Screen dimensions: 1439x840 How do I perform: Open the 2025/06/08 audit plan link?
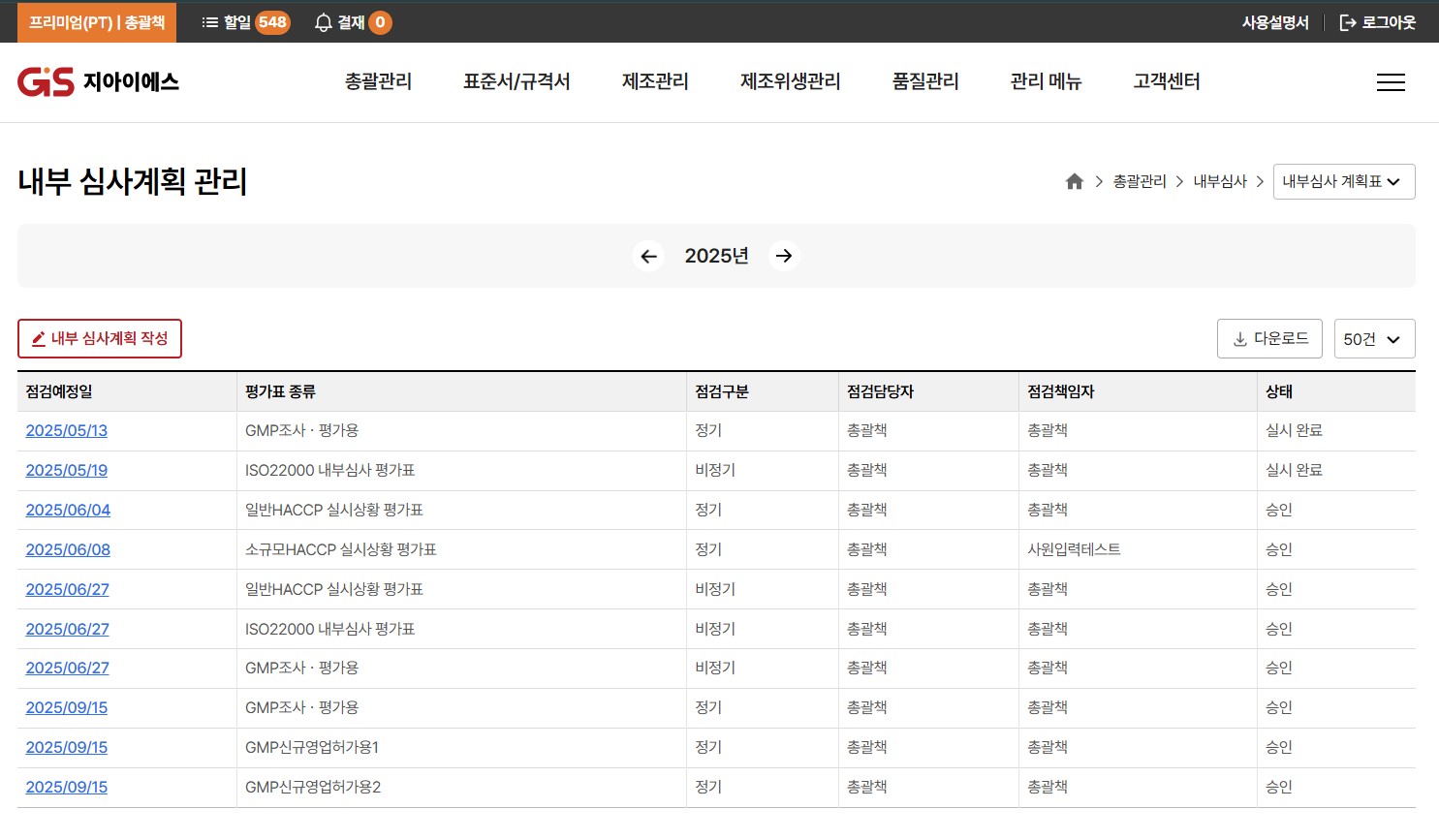tap(68, 550)
